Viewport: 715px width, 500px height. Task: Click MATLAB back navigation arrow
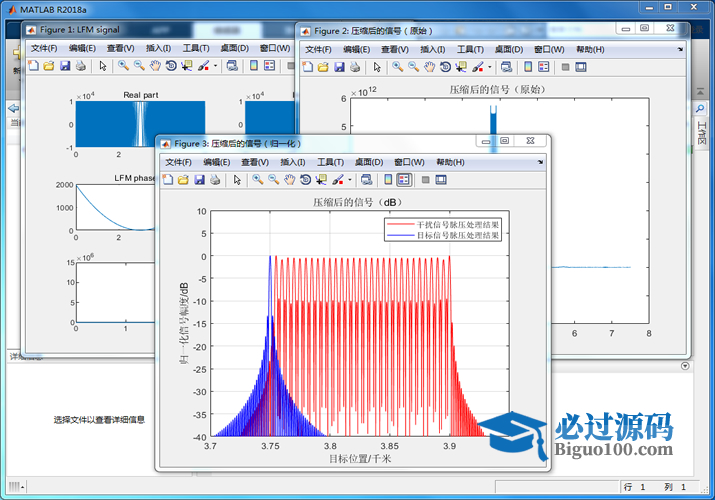click(14, 108)
